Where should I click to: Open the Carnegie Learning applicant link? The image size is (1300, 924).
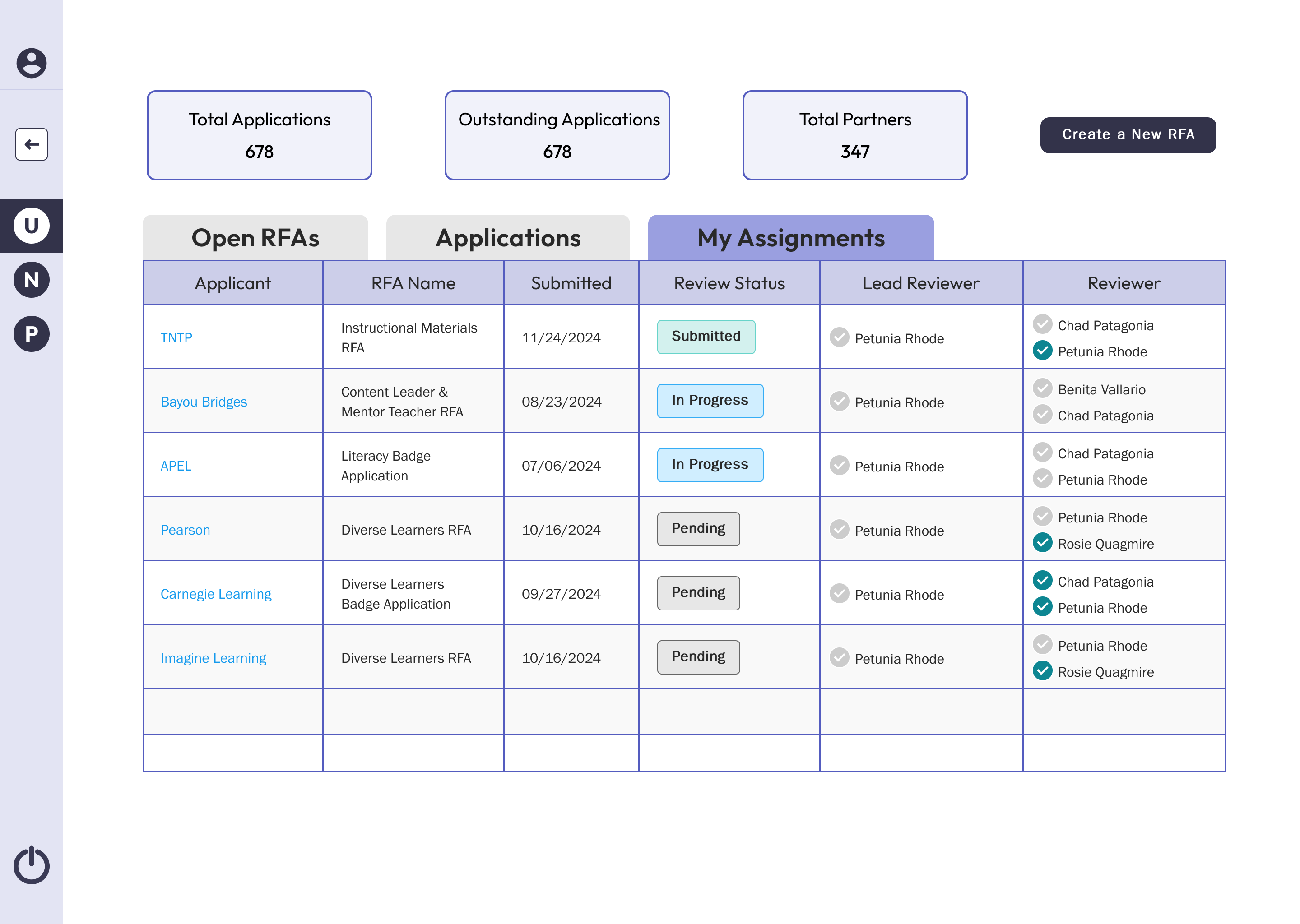pyautogui.click(x=216, y=594)
